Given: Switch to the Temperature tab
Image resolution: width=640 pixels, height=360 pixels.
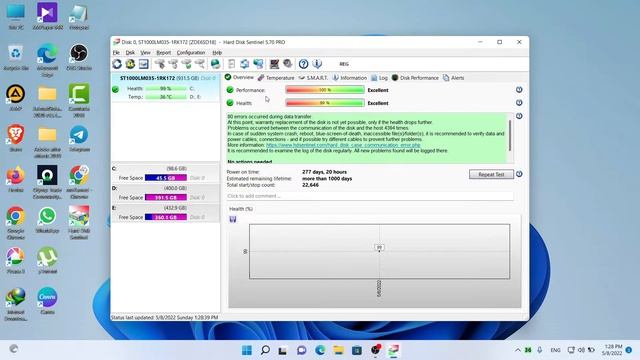Looking at the screenshot, I should [x=276, y=78].
